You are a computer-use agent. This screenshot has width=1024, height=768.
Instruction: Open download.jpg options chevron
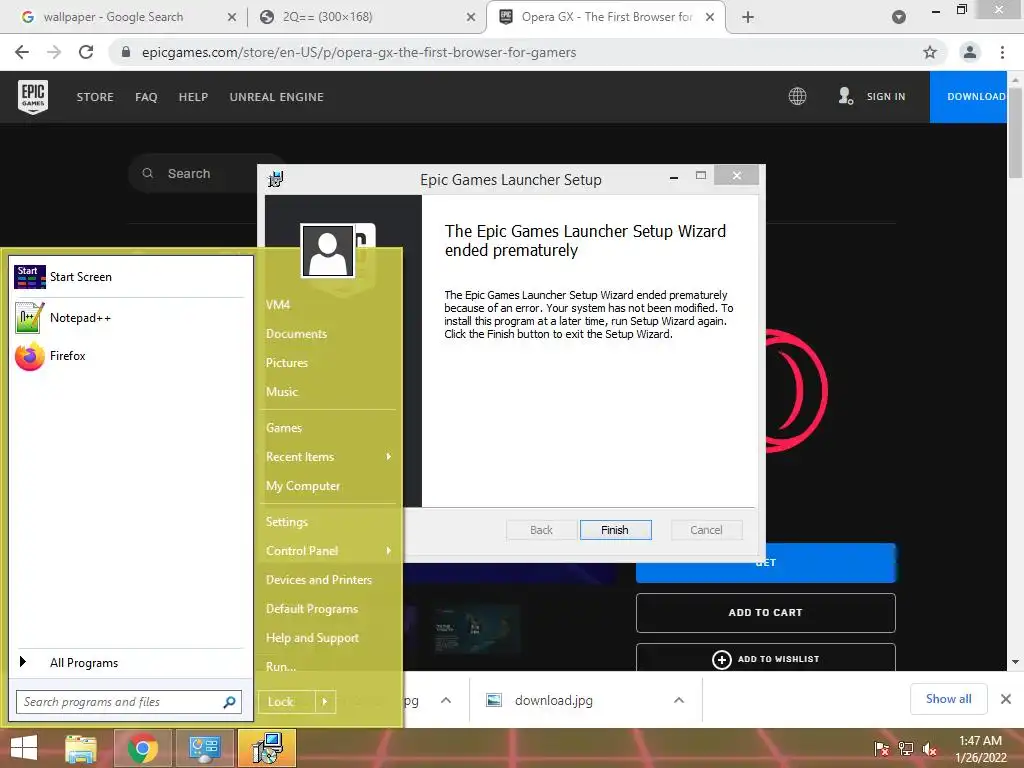click(x=679, y=700)
